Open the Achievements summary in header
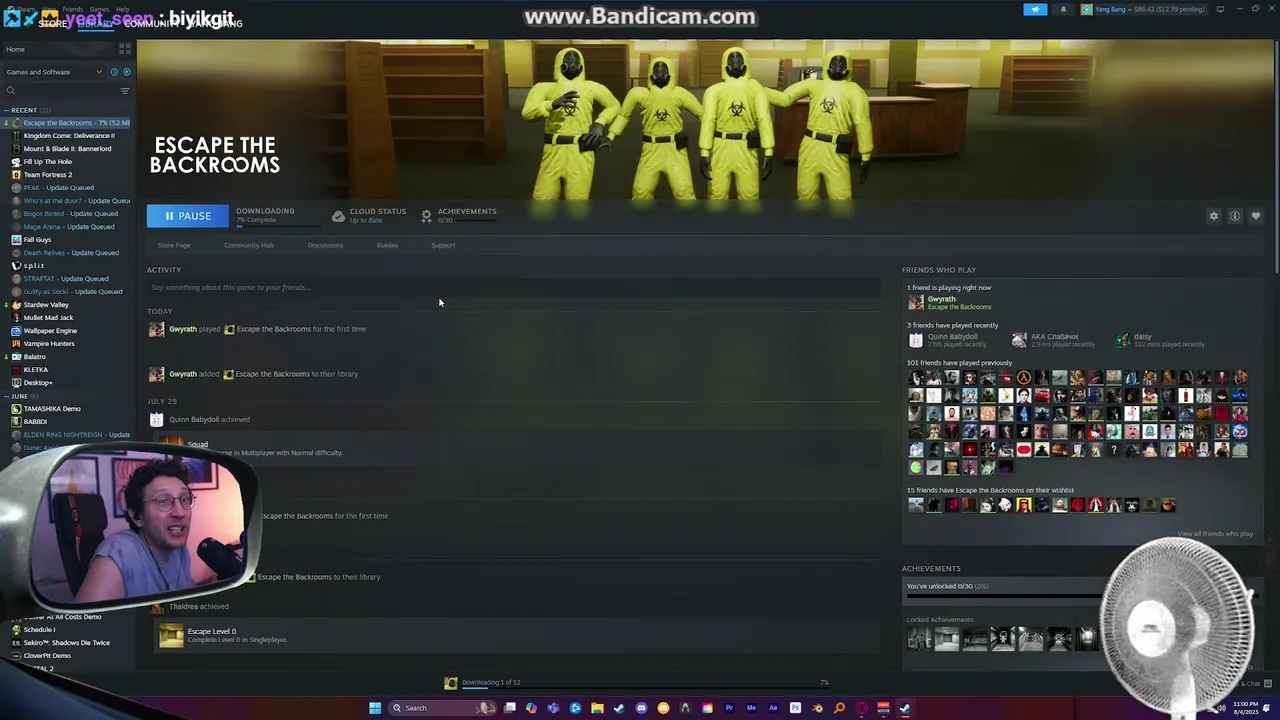The width and height of the screenshot is (1280, 720). 458,215
